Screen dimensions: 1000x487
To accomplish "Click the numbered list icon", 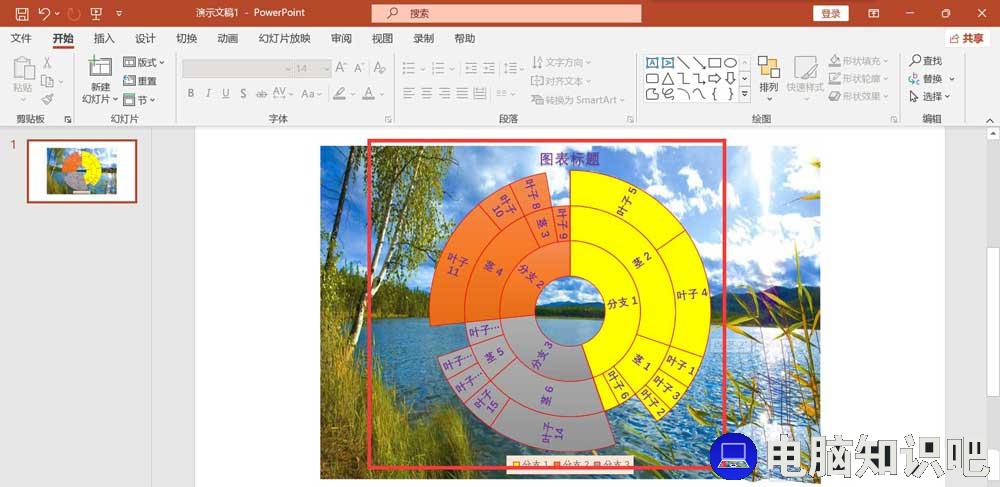I will pyautogui.click(x=438, y=68).
